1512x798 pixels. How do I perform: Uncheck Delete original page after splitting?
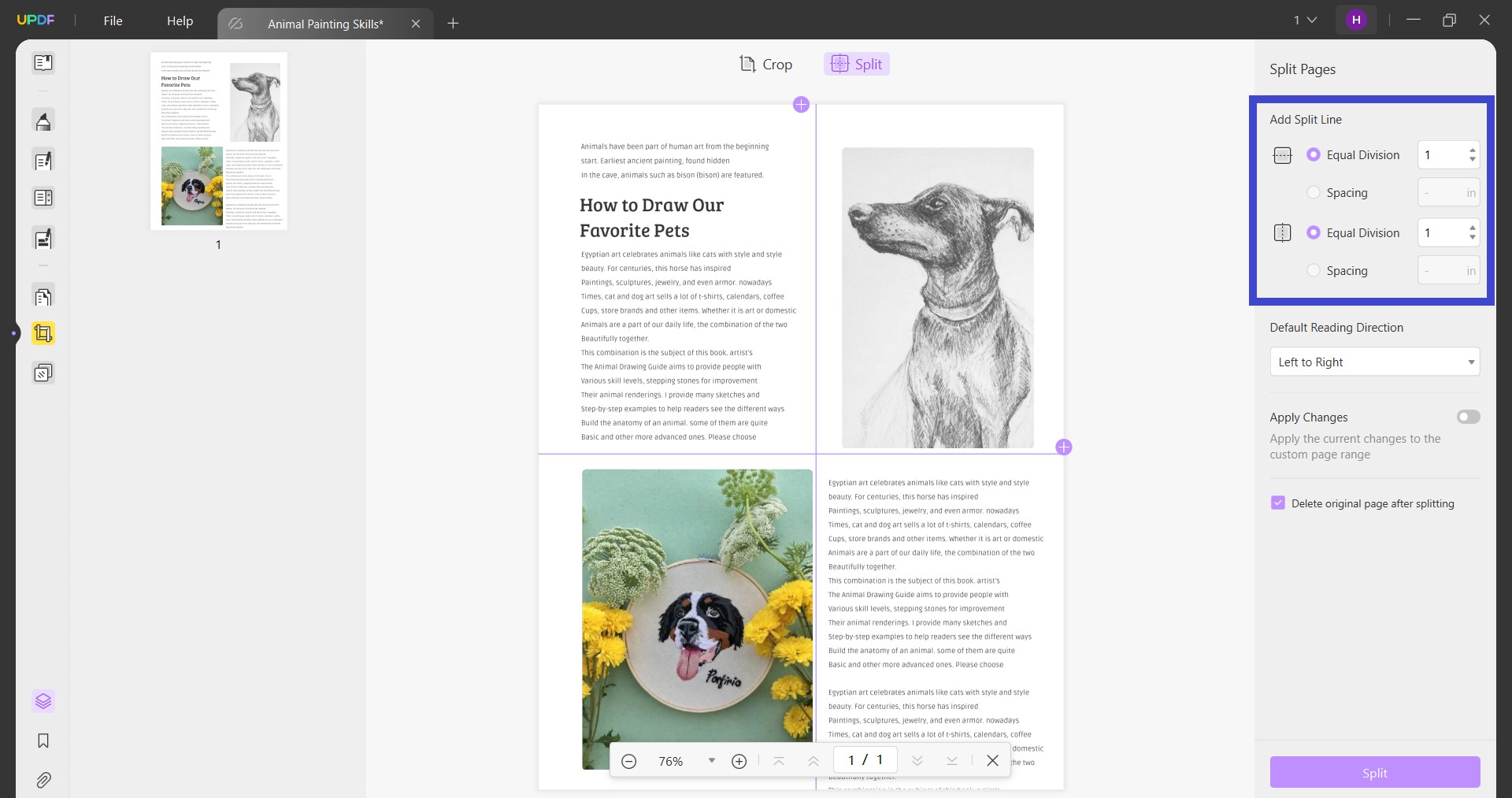pyautogui.click(x=1277, y=503)
